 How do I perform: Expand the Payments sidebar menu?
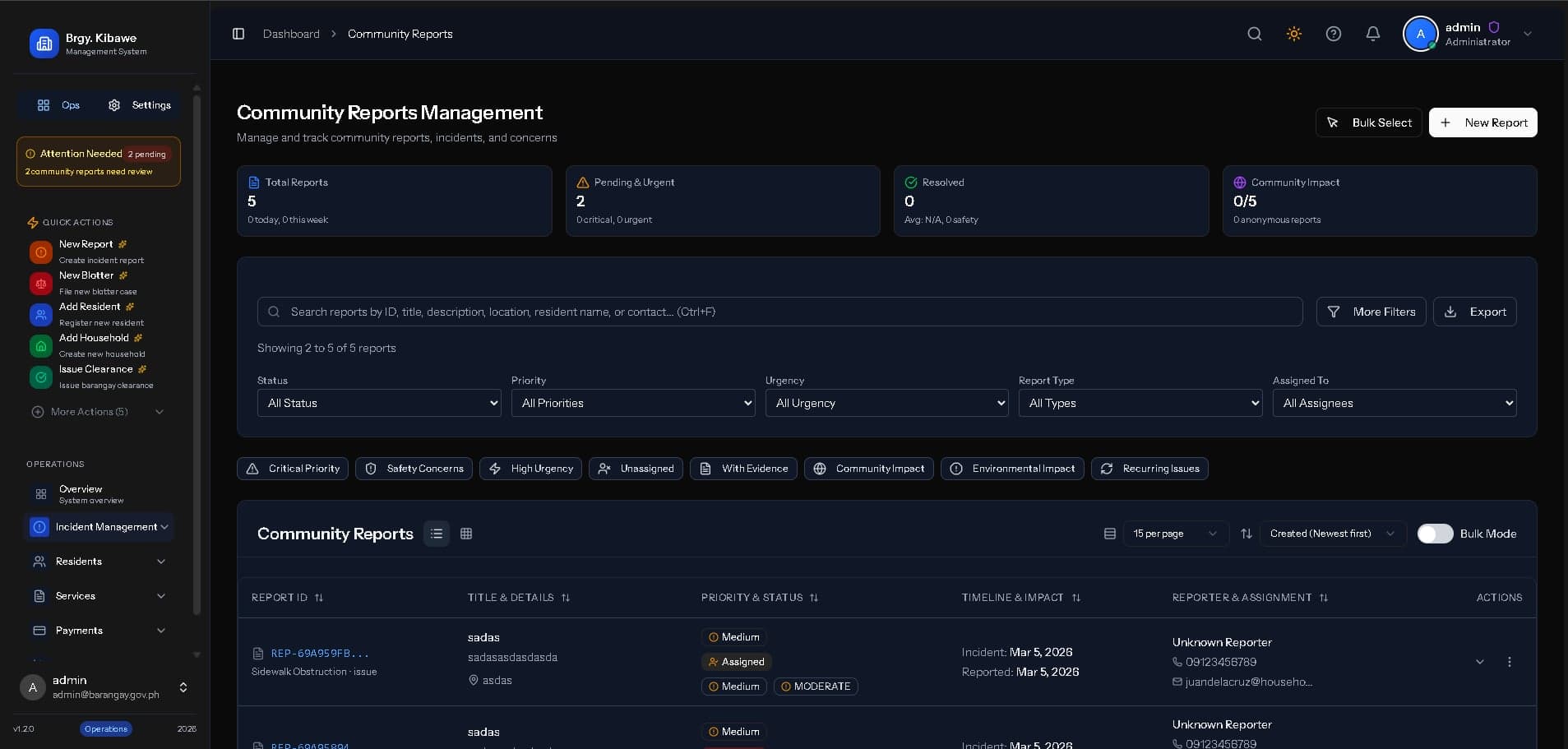pos(99,631)
